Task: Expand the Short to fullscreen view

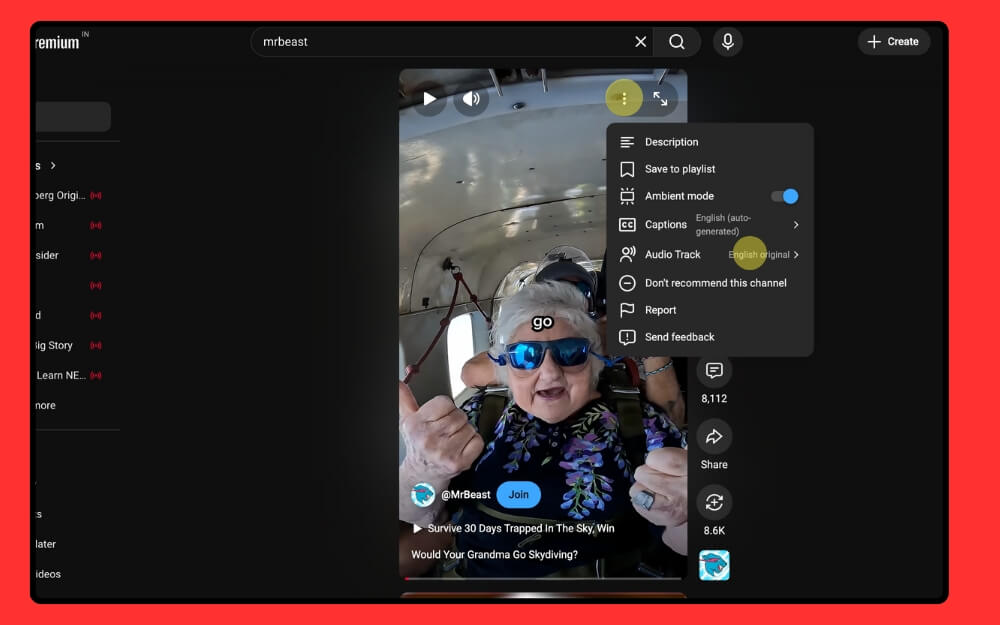Action: tap(661, 98)
